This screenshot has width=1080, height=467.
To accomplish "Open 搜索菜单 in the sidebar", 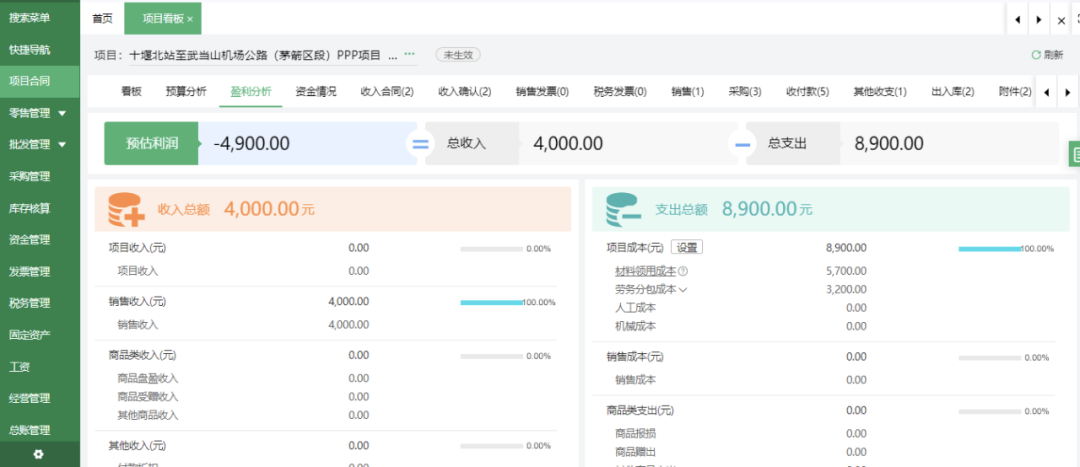I will (x=30, y=18).
